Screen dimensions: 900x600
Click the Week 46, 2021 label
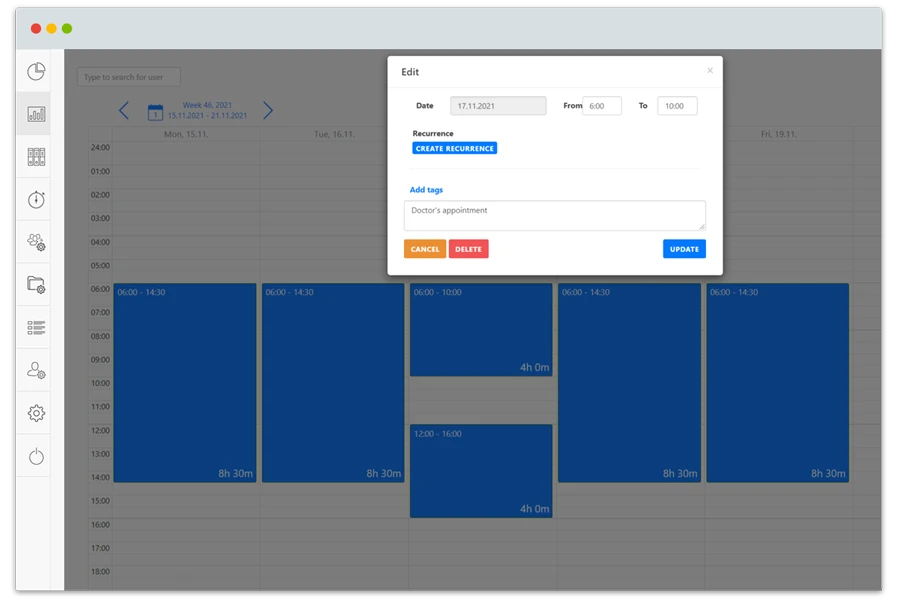[x=207, y=105]
